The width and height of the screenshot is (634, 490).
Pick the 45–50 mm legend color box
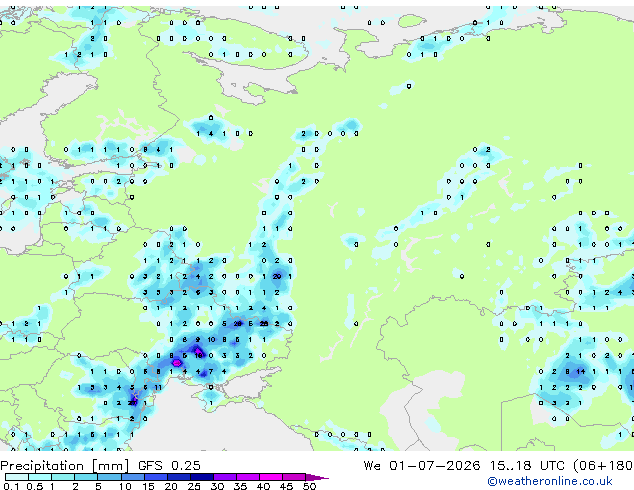coord(294,477)
